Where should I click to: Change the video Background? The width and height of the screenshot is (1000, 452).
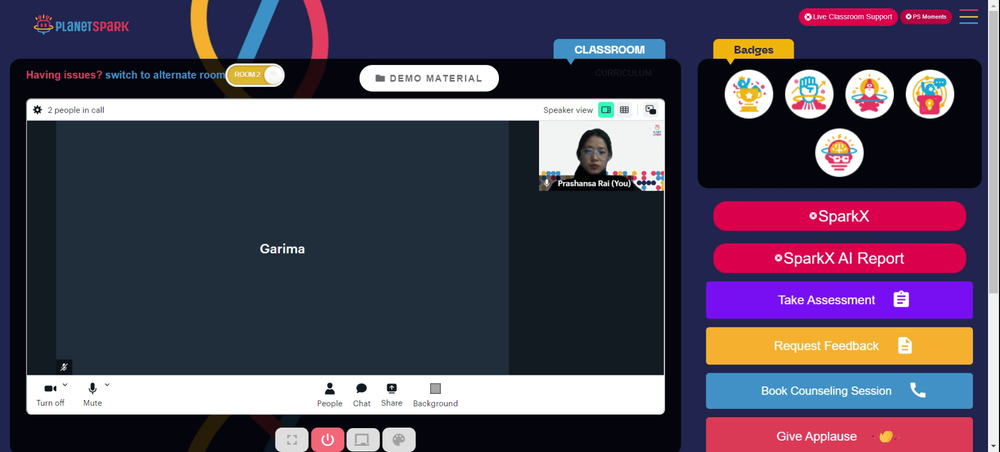coord(436,395)
